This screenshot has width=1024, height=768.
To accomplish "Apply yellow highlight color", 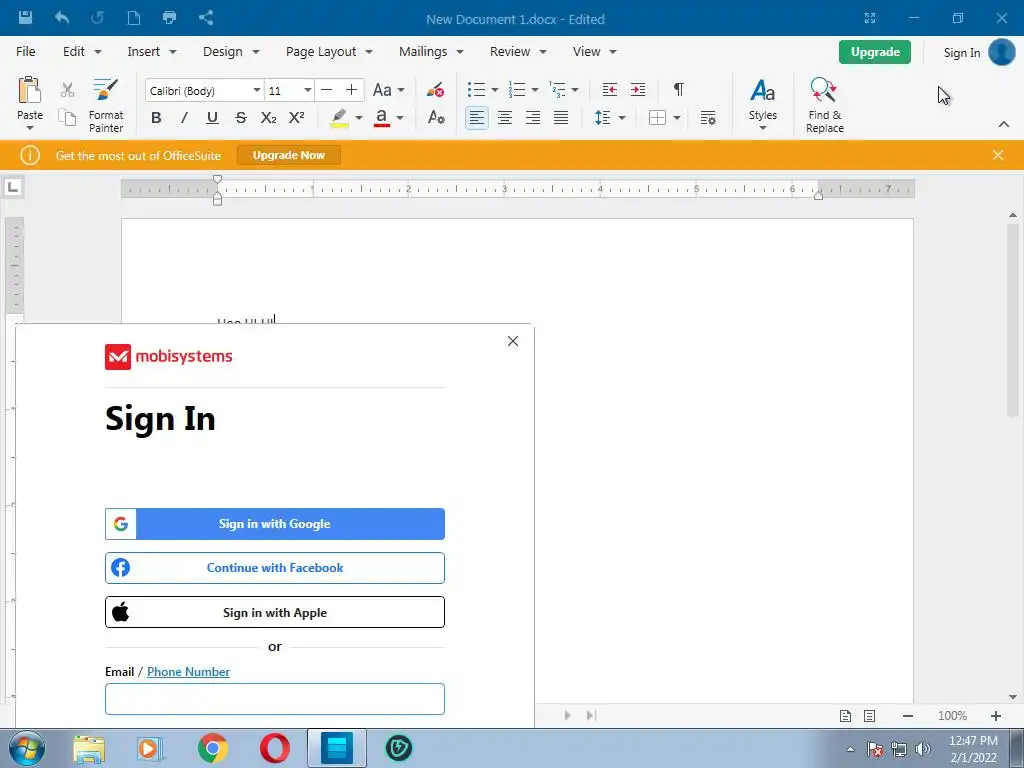I will click(339, 118).
